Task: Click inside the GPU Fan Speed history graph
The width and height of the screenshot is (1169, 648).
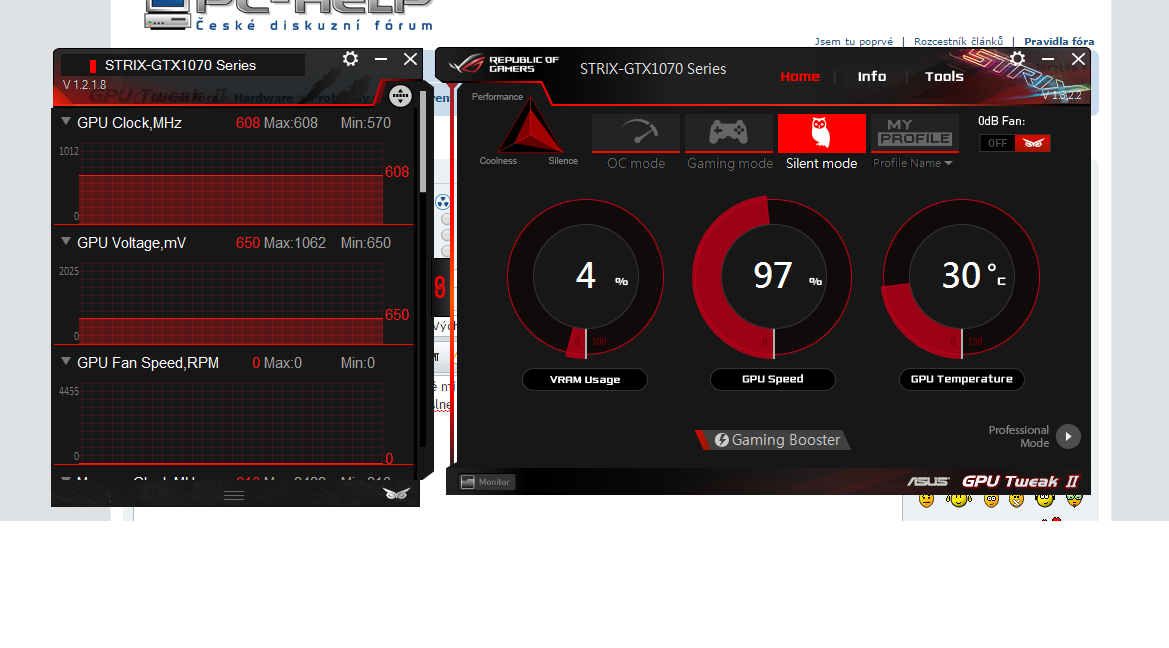Action: click(x=231, y=424)
